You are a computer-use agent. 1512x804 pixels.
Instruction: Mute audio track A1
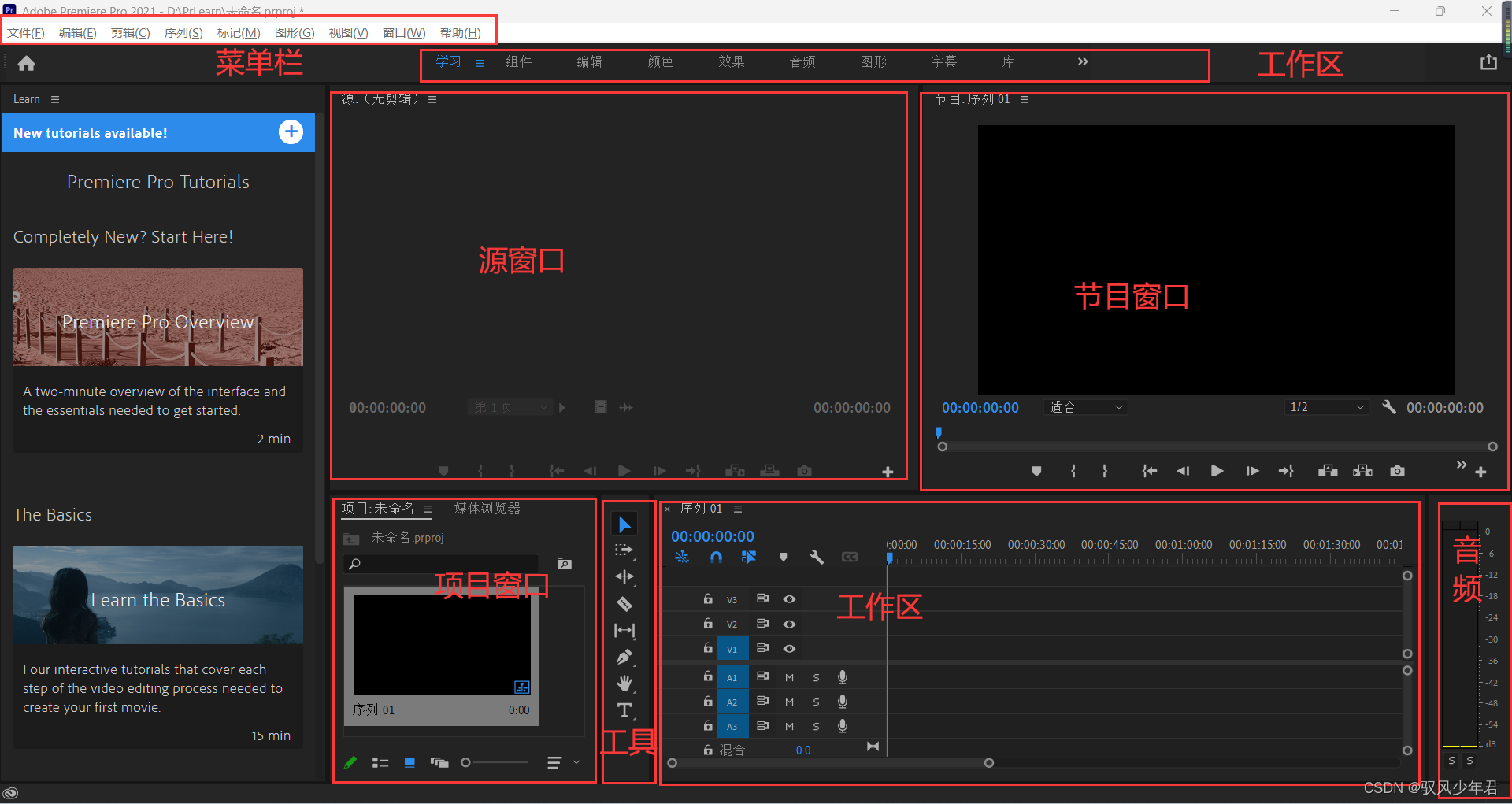click(789, 677)
